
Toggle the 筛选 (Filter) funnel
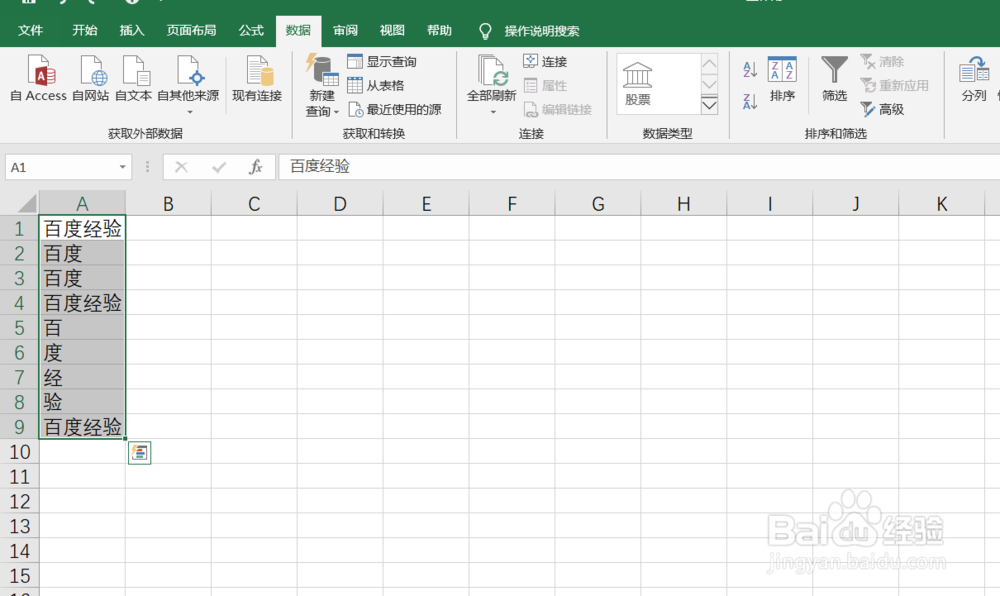click(834, 79)
